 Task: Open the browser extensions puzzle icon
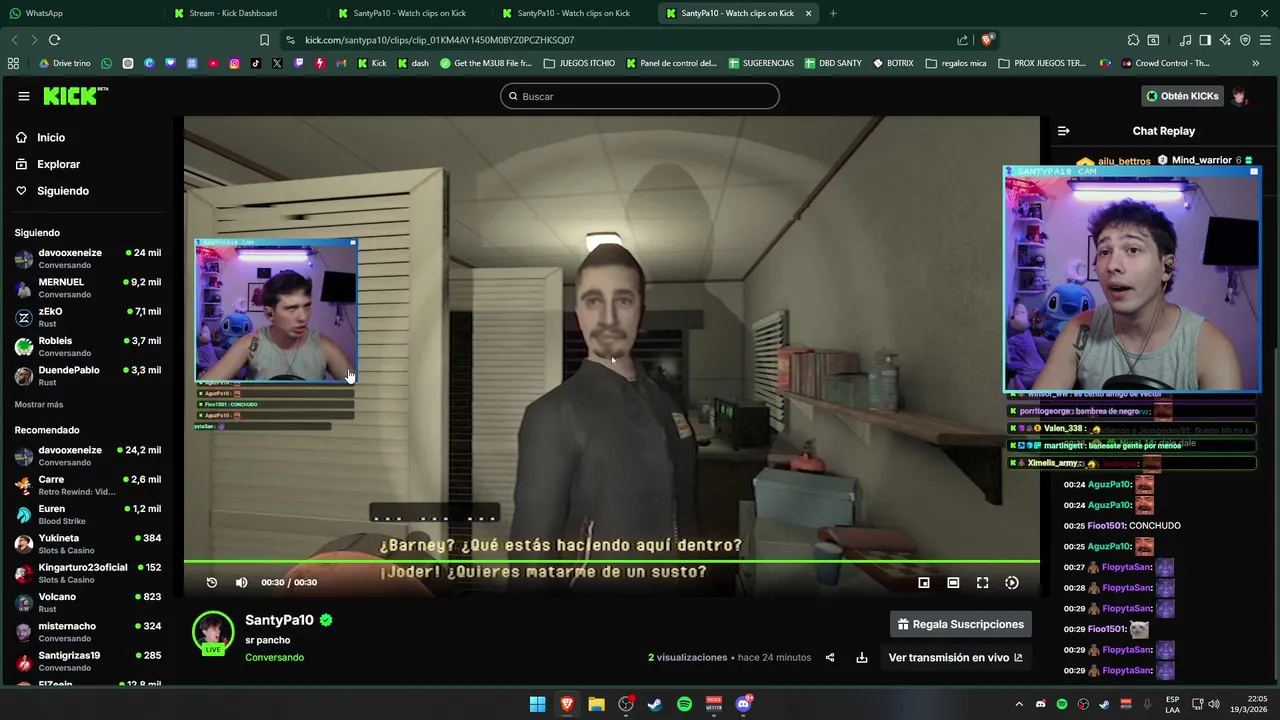tap(1133, 40)
